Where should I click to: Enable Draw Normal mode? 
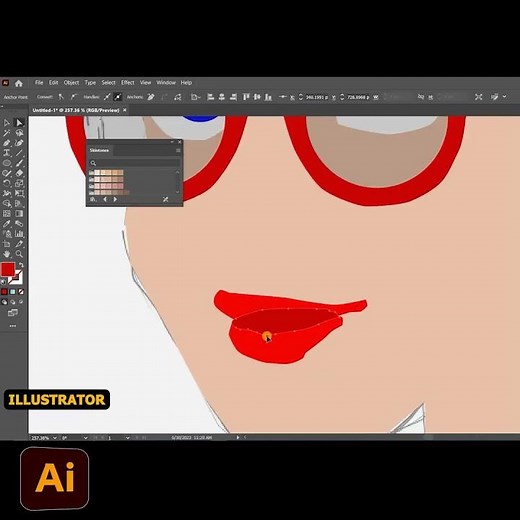4,302
